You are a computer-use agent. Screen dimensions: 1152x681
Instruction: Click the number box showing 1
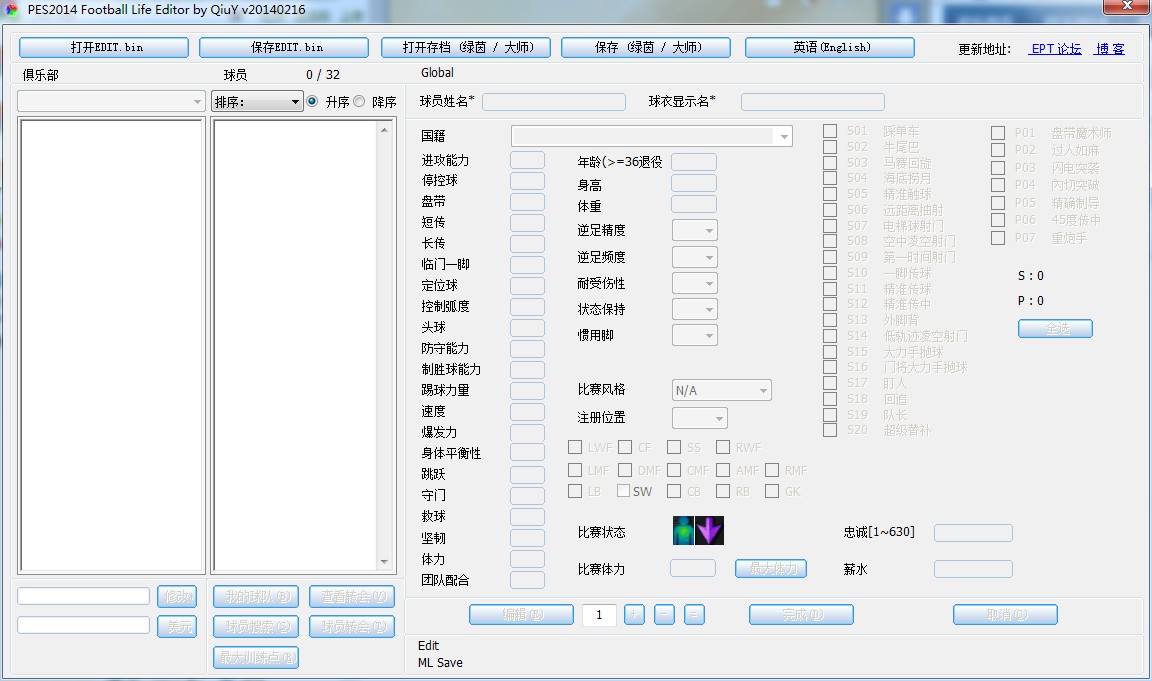click(x=599, y=614)
